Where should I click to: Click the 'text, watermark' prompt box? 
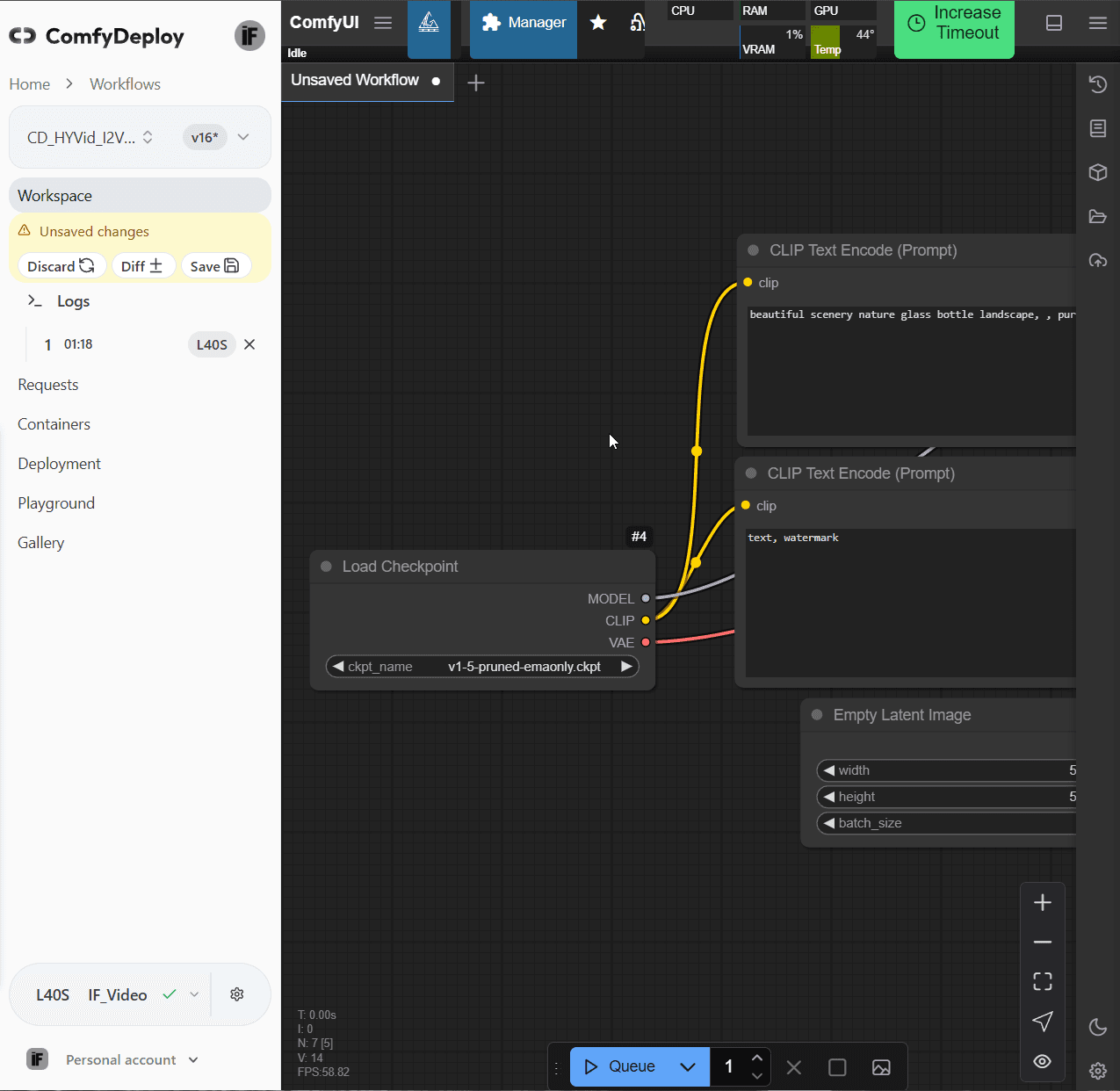[x=911, y=603]
